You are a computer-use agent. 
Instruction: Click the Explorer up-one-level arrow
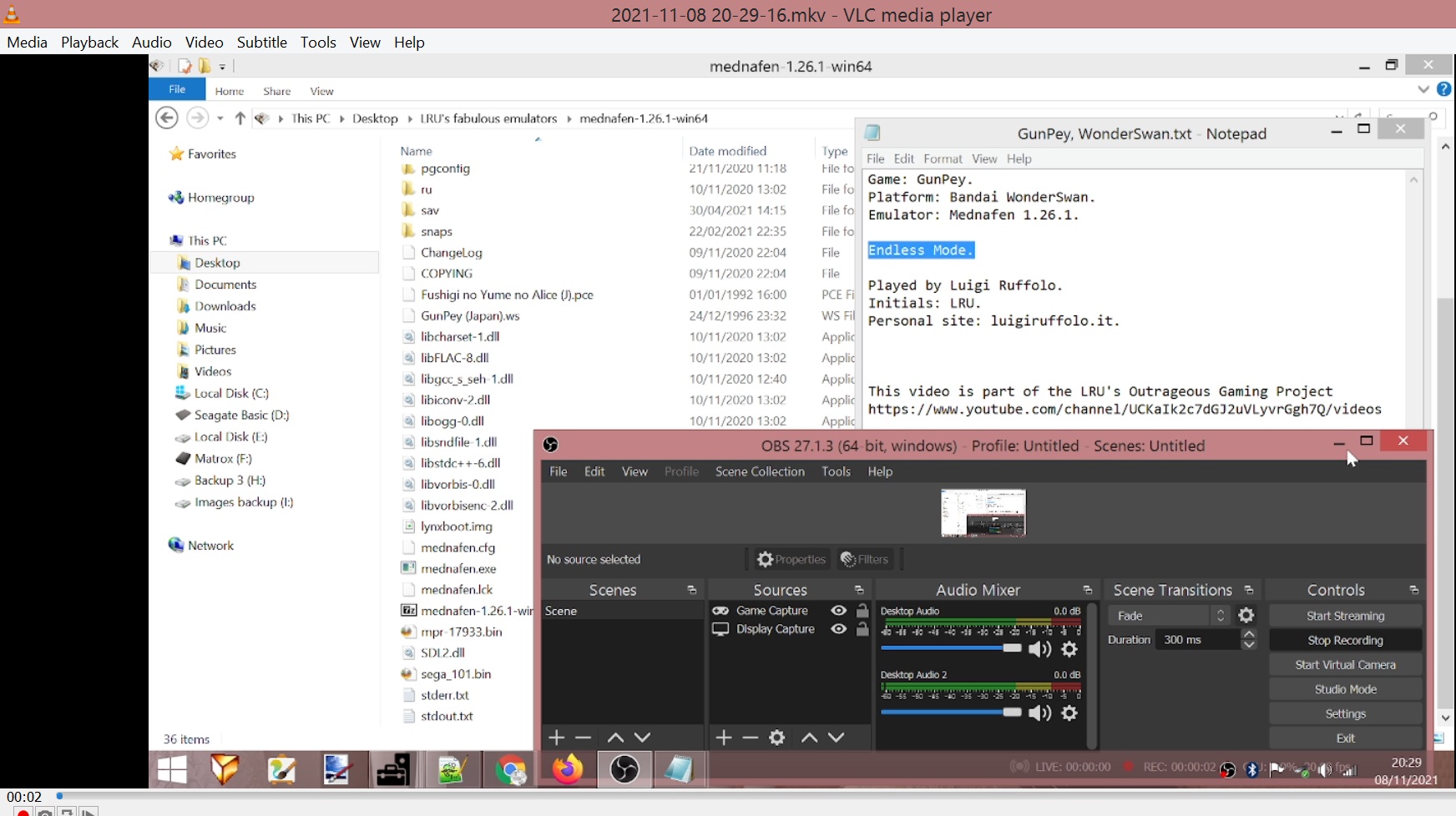[240, 118]
